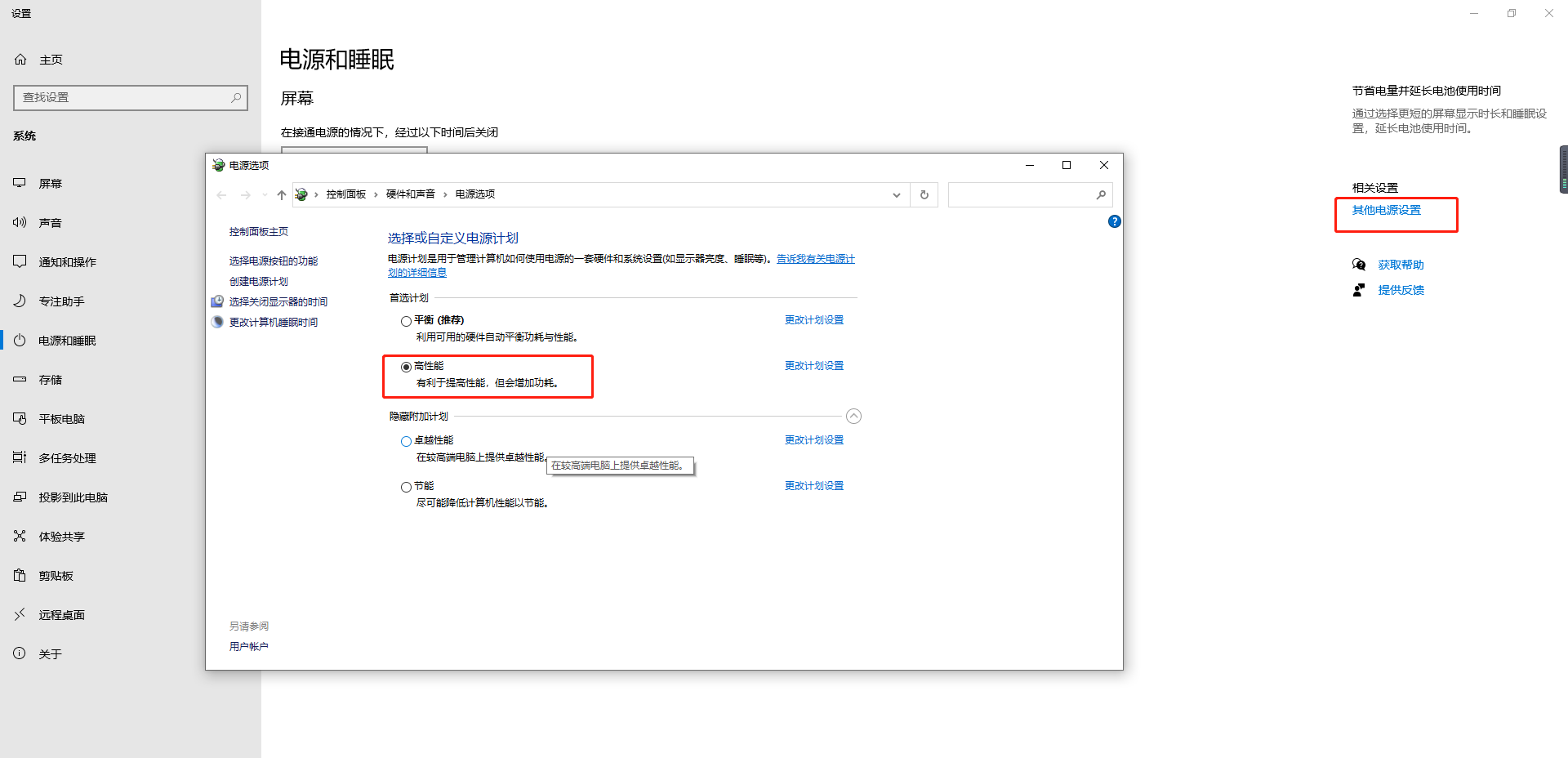
Task: Click the home icon next to 主页
Action: (x=21, y=60)
